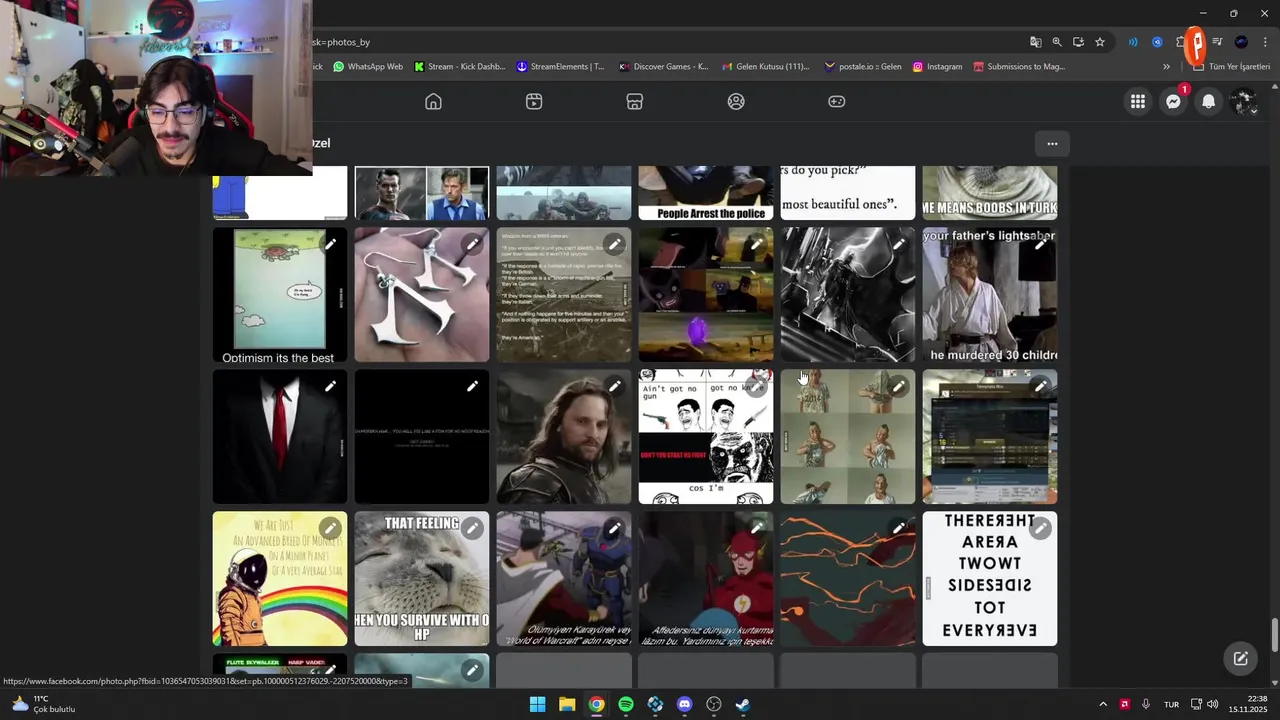Open the Stream - Kick Dashboard bookmark
Image resolution: width=1280 pixels, height=720 pixels.
pos(460,67)
